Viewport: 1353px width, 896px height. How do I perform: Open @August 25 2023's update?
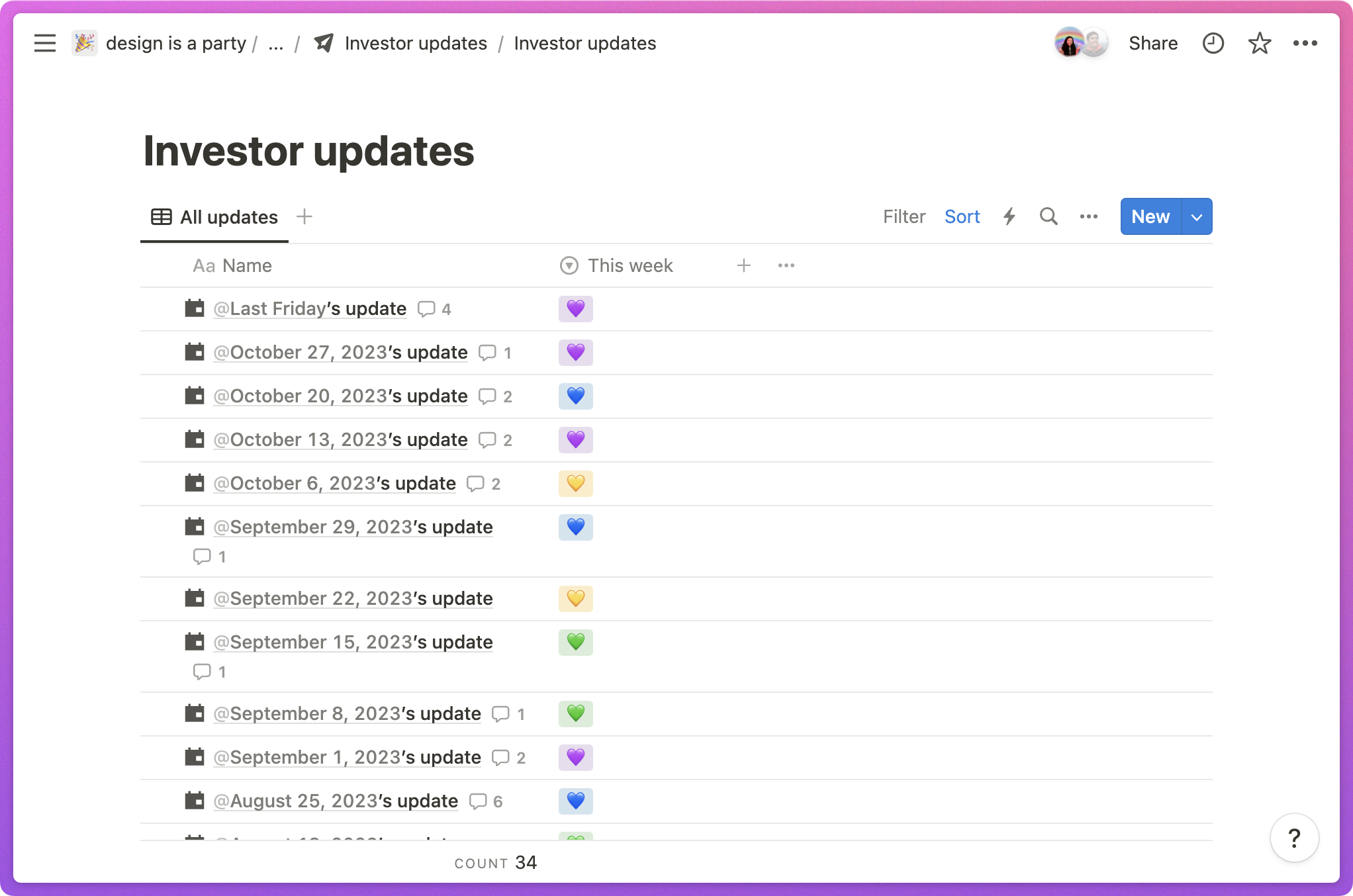click(x=336, y=800)
